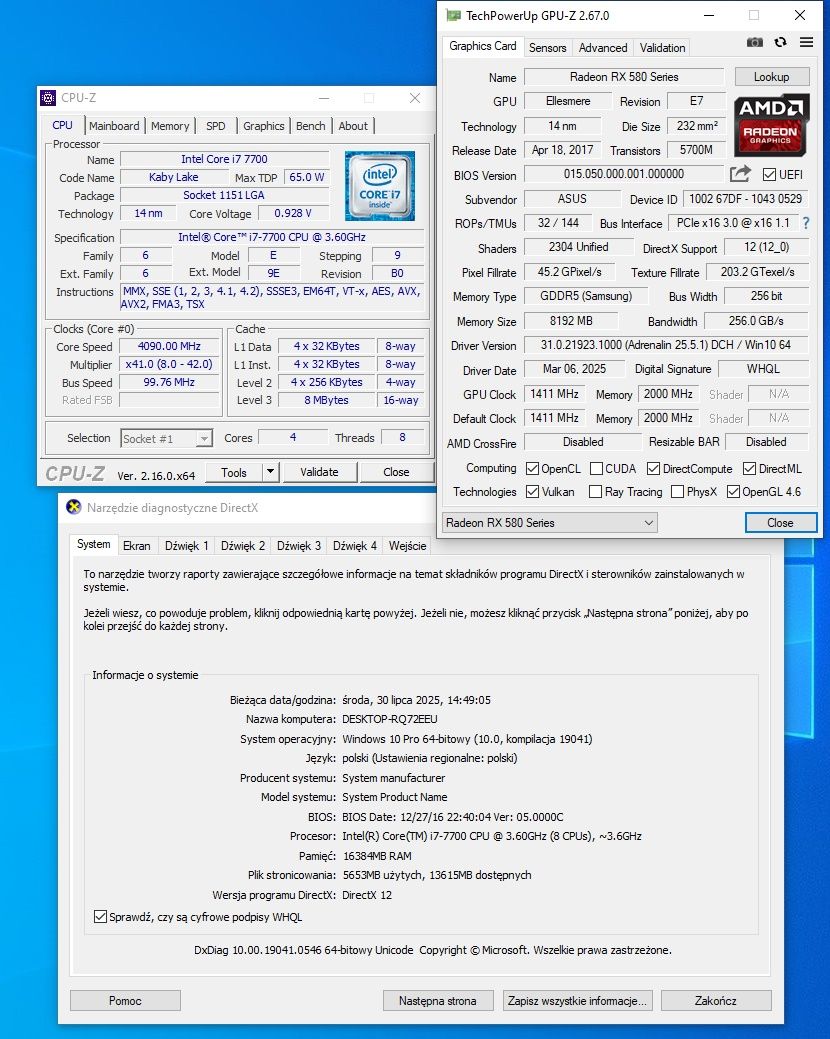Toggle the OpenGL 4.6 checkbox

tap(733, 492)
